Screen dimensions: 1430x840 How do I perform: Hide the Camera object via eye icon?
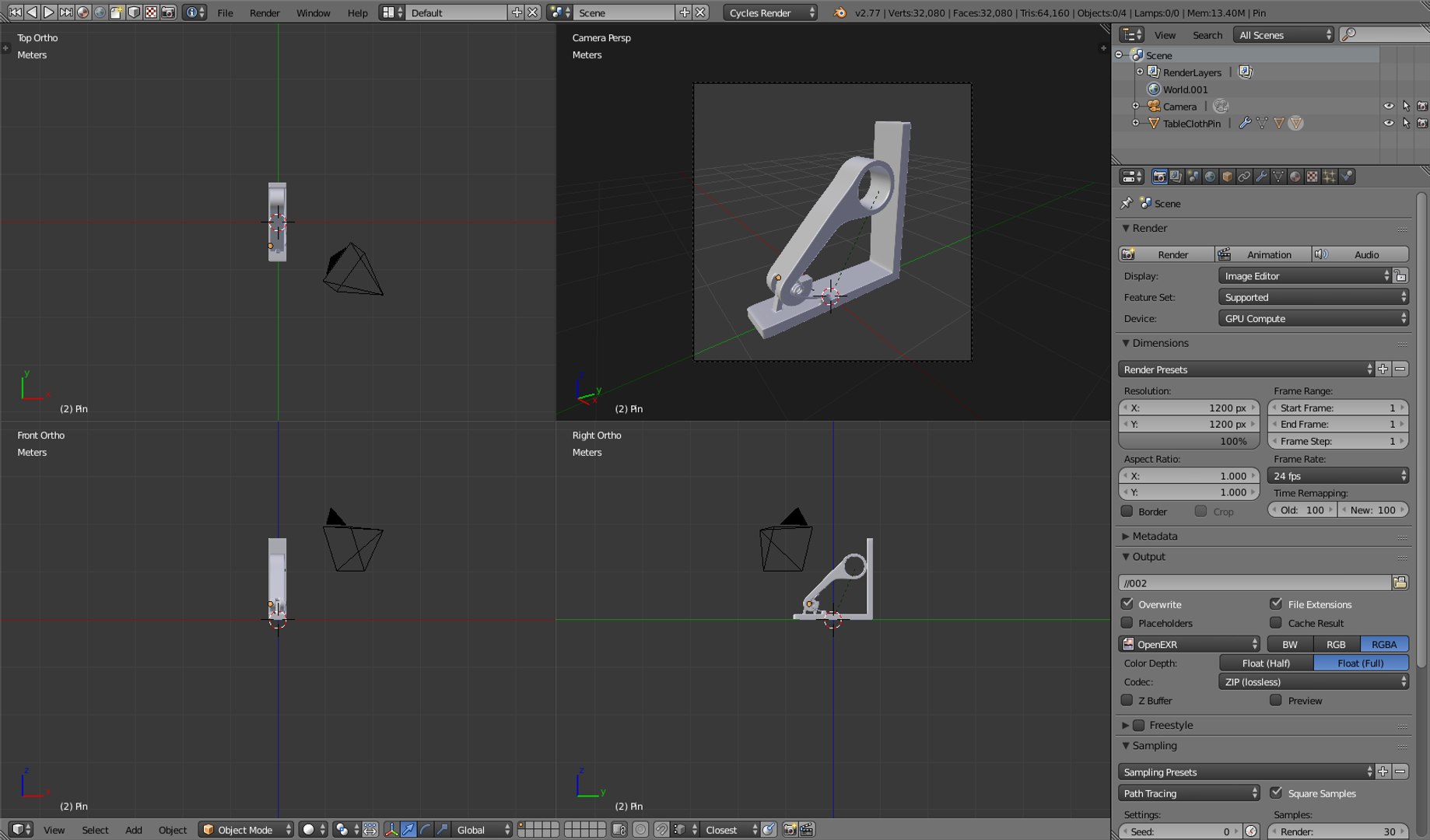(x=1389, y=107)
